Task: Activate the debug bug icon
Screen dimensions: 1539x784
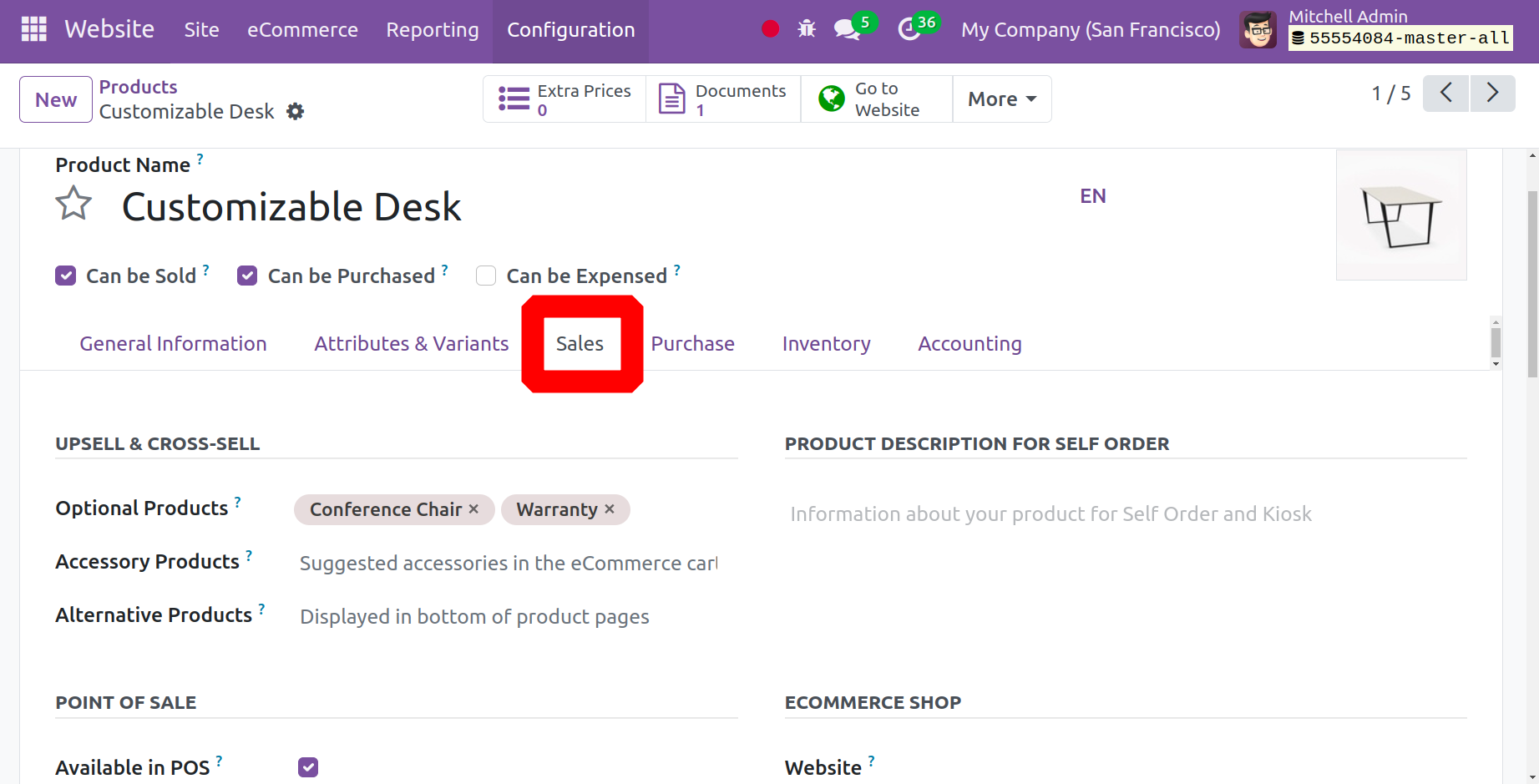Action: (x=807, y=28)
